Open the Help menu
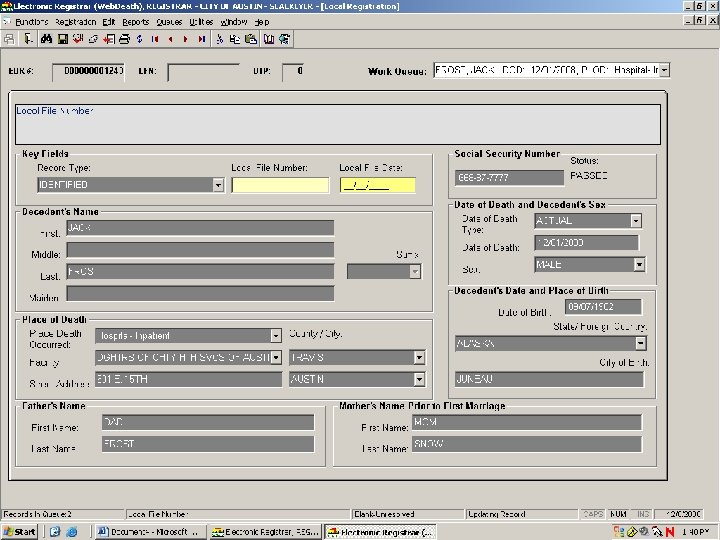This screenshot has height=540, width=720. [x=262, y=22]
